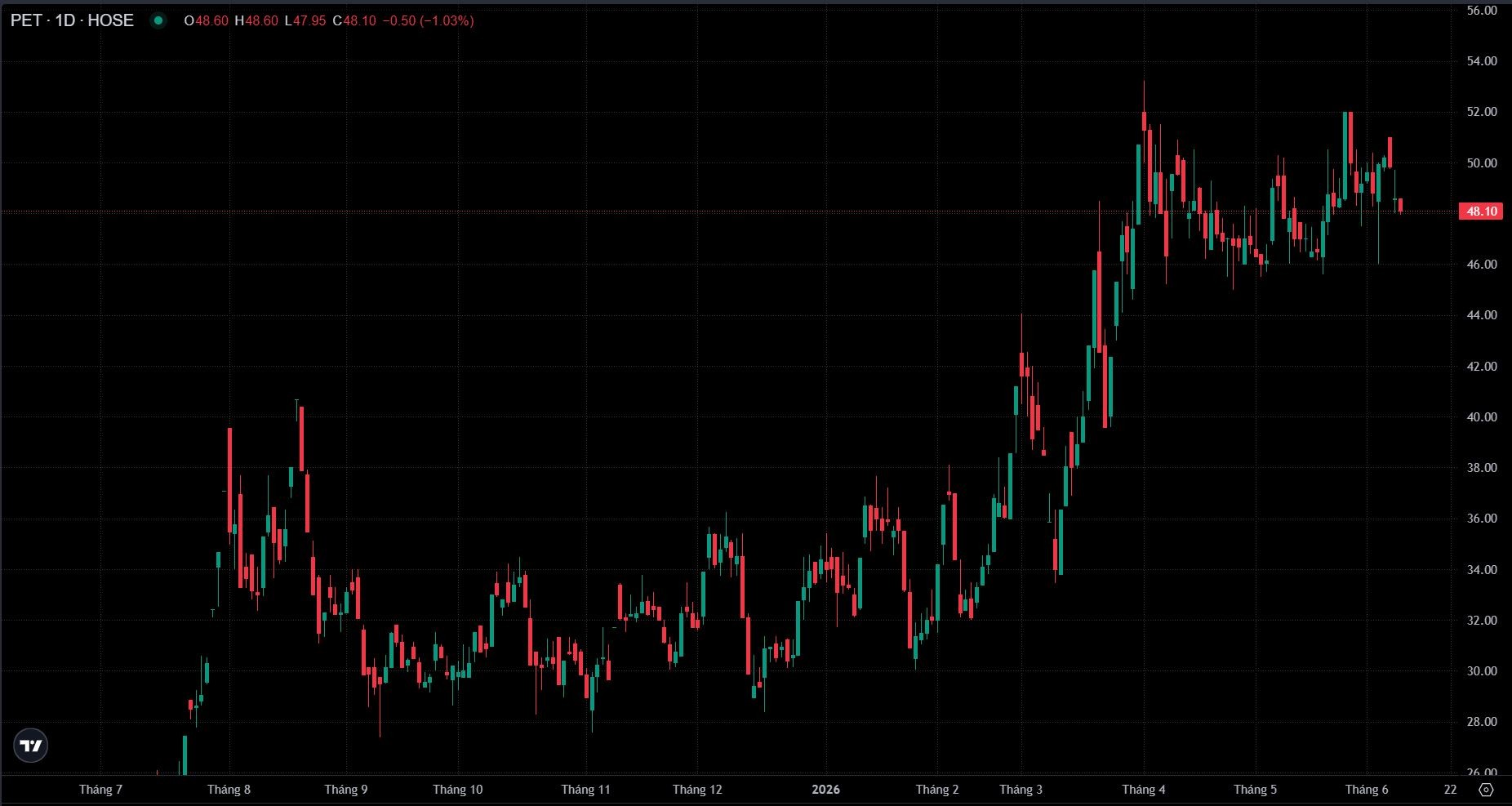Click the 2026 year marker on time axis
1512x806 pixels.
point(825,790)
